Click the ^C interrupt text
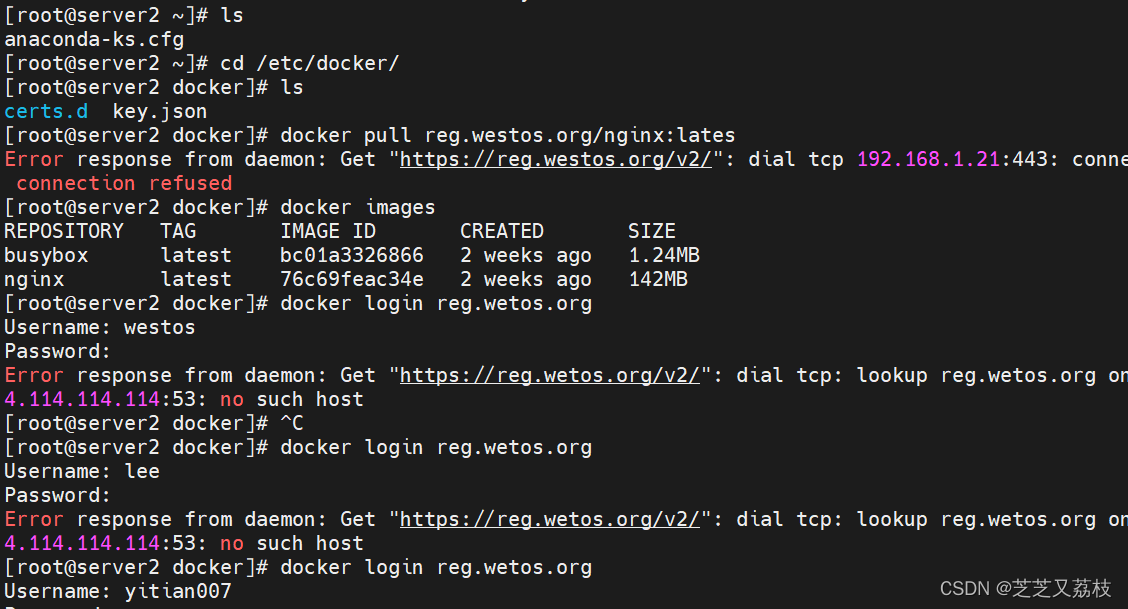1128x609 pixels. pyautogui.click(x=292, y=423)
